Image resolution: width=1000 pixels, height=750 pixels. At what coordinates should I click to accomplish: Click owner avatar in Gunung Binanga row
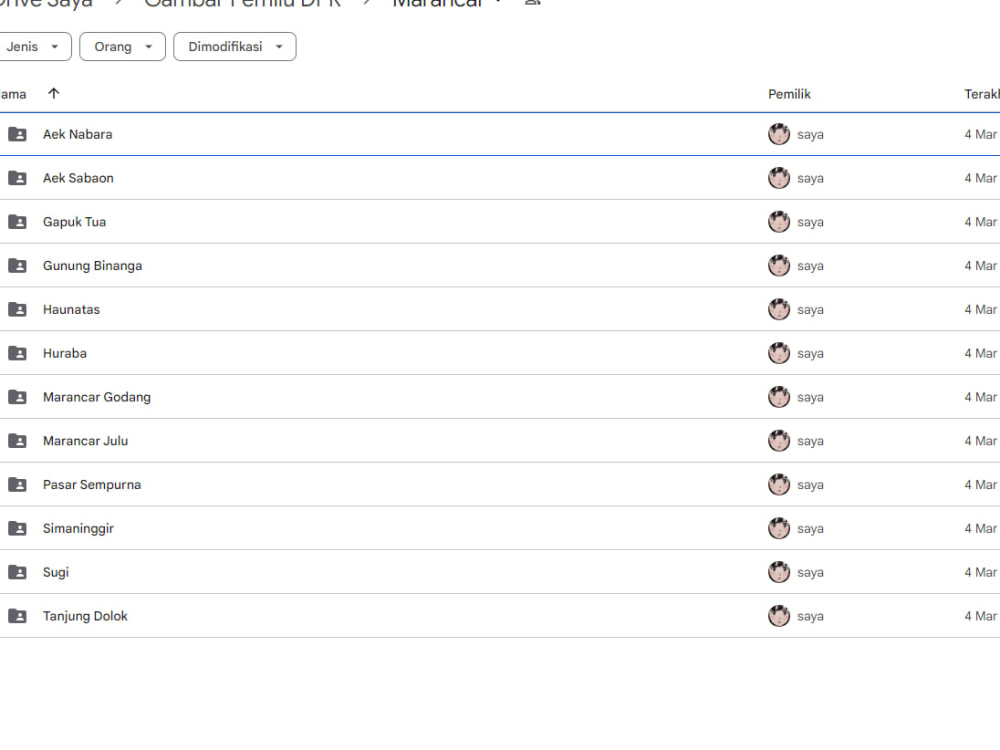coord(779,266)
